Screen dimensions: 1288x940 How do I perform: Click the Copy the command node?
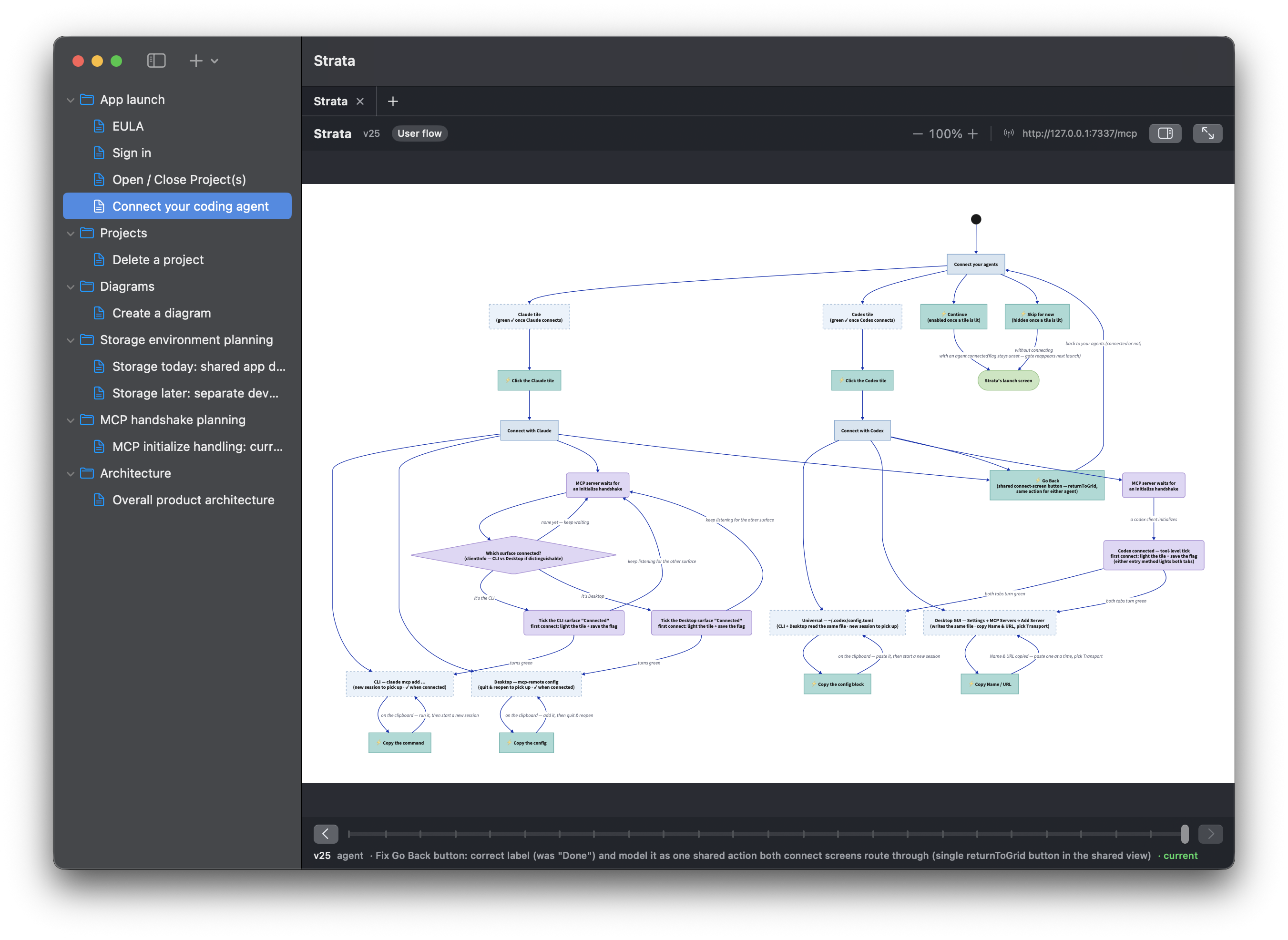tap(400, 743)
